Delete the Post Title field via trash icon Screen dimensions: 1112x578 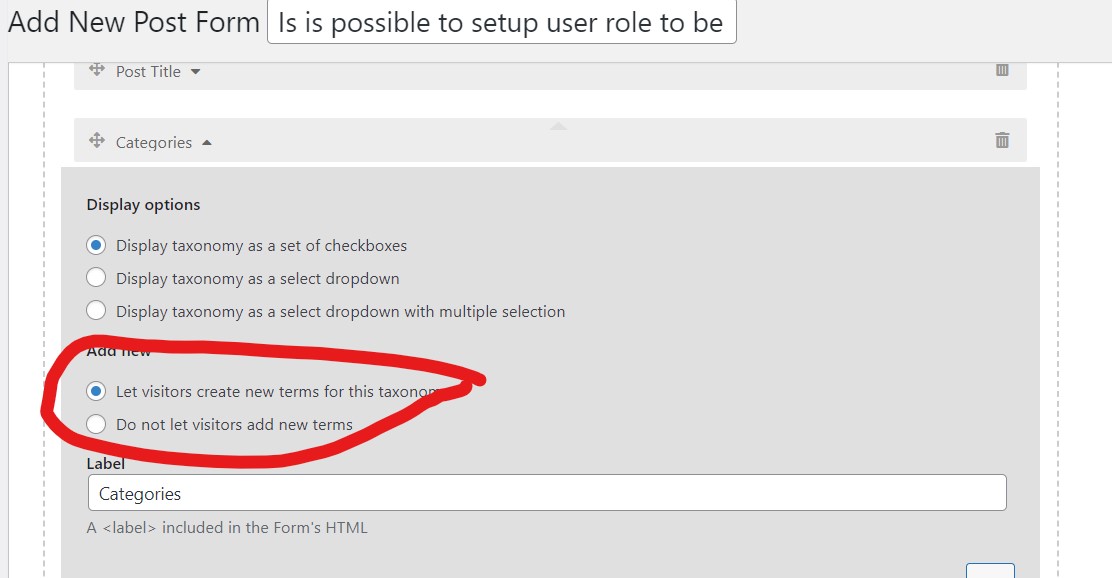click(1002, 70)
